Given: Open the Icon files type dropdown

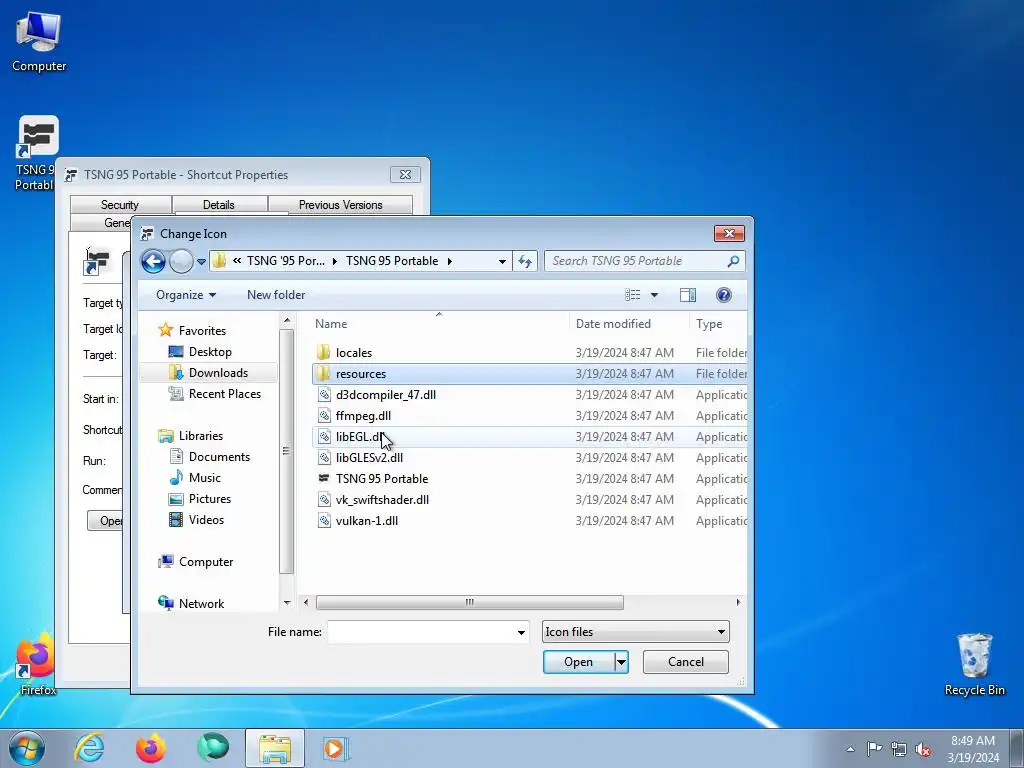Looking at the screenshot, I should pyautogui.click(x=635, y=632).
